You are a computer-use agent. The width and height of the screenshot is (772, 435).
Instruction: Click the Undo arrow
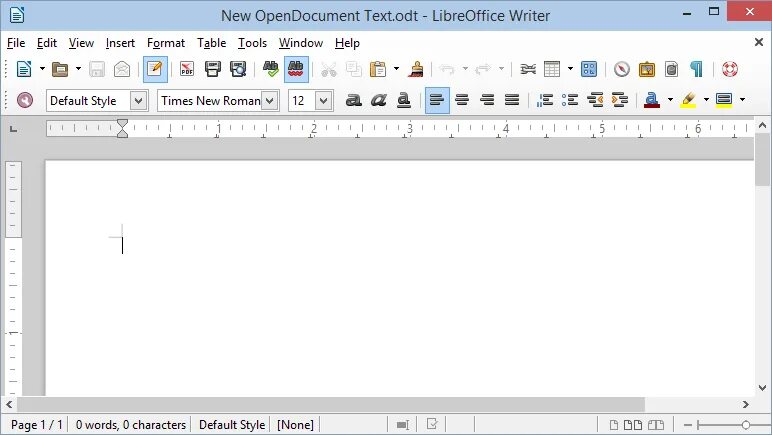pyautogui.click(x=447, y=69)
